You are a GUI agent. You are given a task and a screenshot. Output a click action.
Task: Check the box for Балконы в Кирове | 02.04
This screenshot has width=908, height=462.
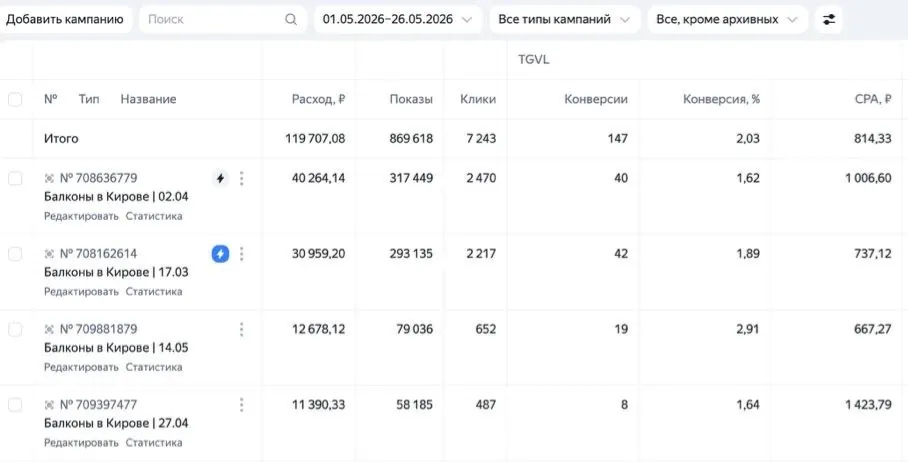pos(15,178)
